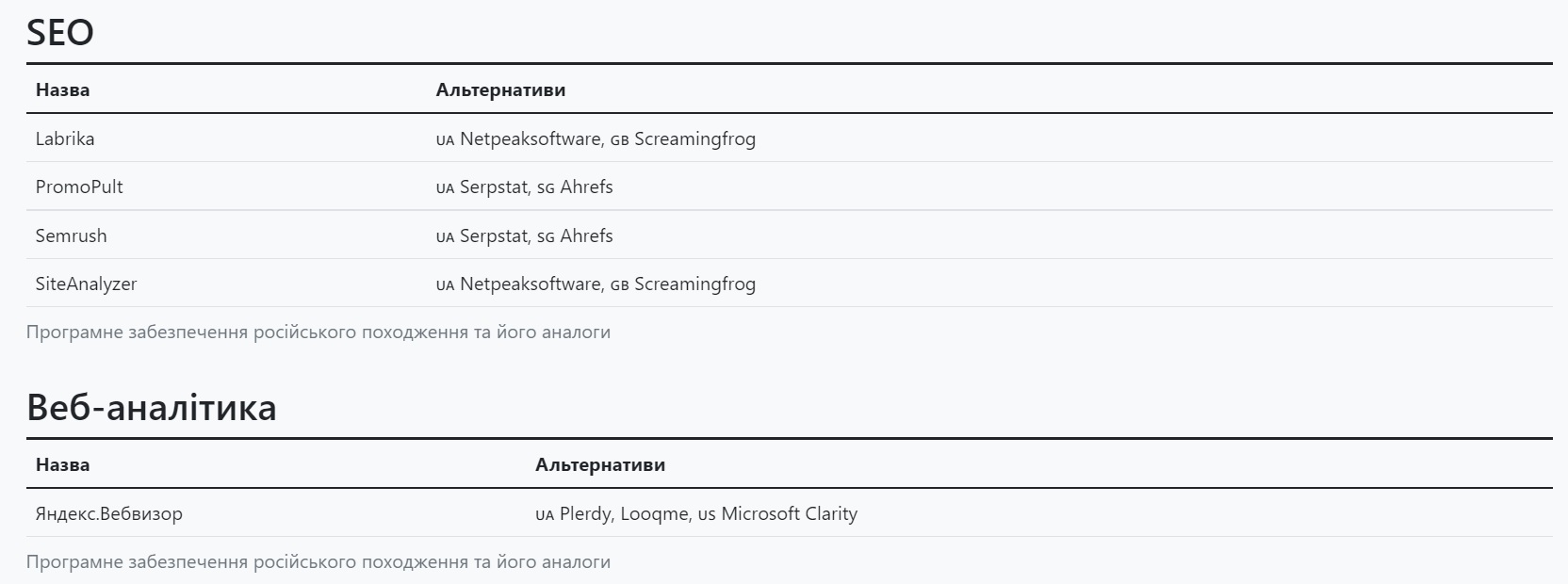This screenshot has height=584, width=1568.
Task: Open Microsoft Clarity alternative link
Action: click(790, 514)
